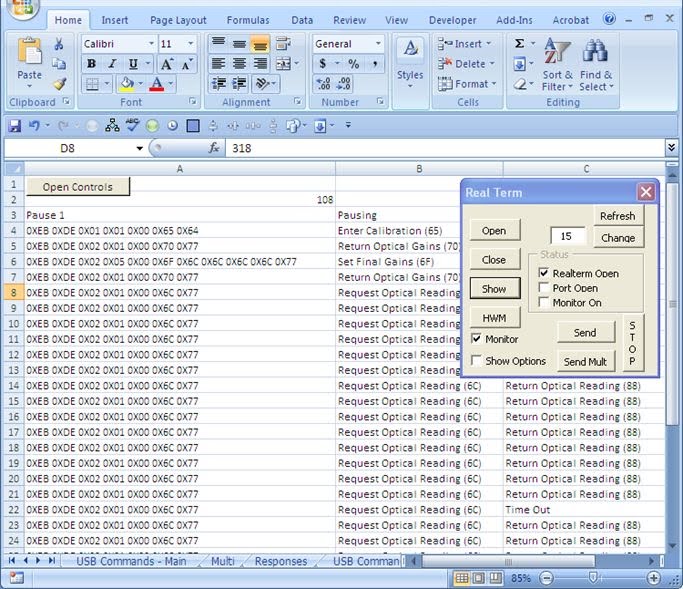Screen dimensions: 683x589
Task: Click Save icon in Quick Access toolbar
Action: pos(14,126)
